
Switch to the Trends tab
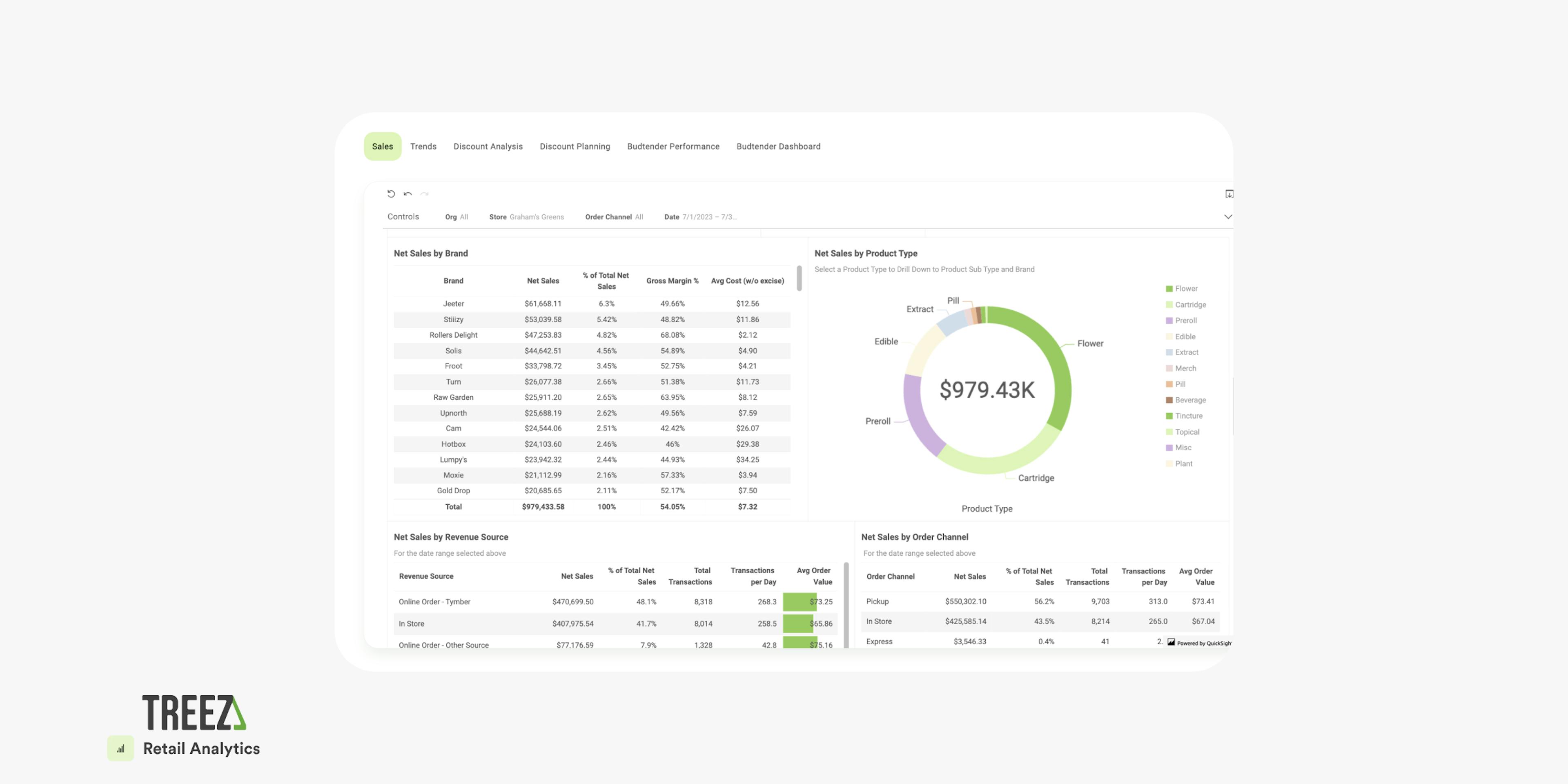(x=423, y=147)
